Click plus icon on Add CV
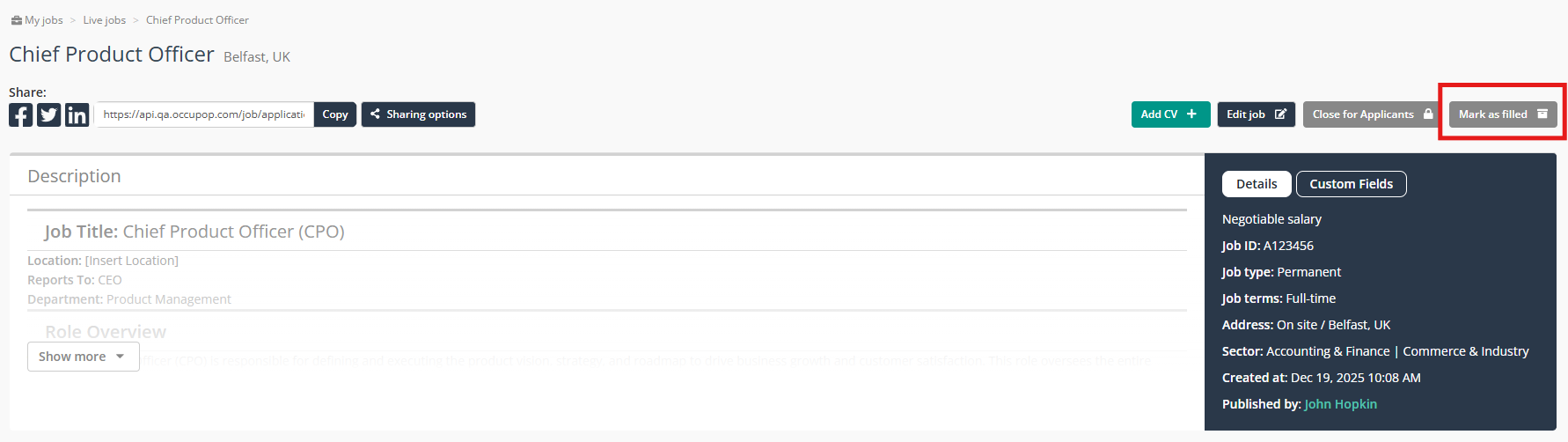 click(x=1191, y=114)
